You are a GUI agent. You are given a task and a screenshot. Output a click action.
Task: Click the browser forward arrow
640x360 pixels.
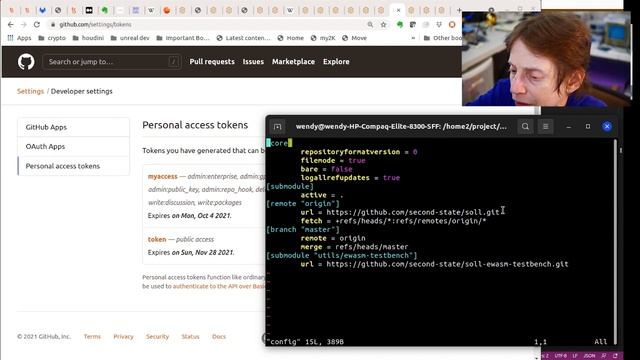(x=24, y=24)
